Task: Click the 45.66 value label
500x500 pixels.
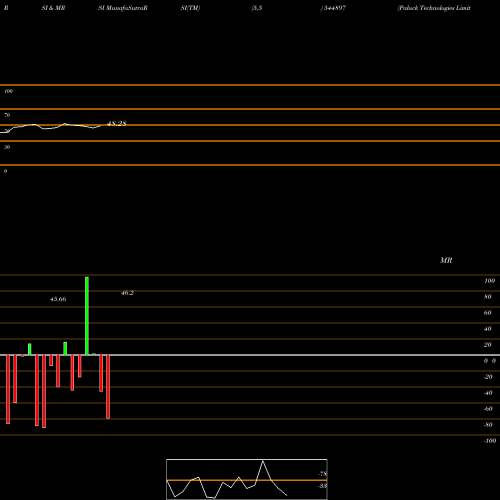Action: (x=58, y=299)
